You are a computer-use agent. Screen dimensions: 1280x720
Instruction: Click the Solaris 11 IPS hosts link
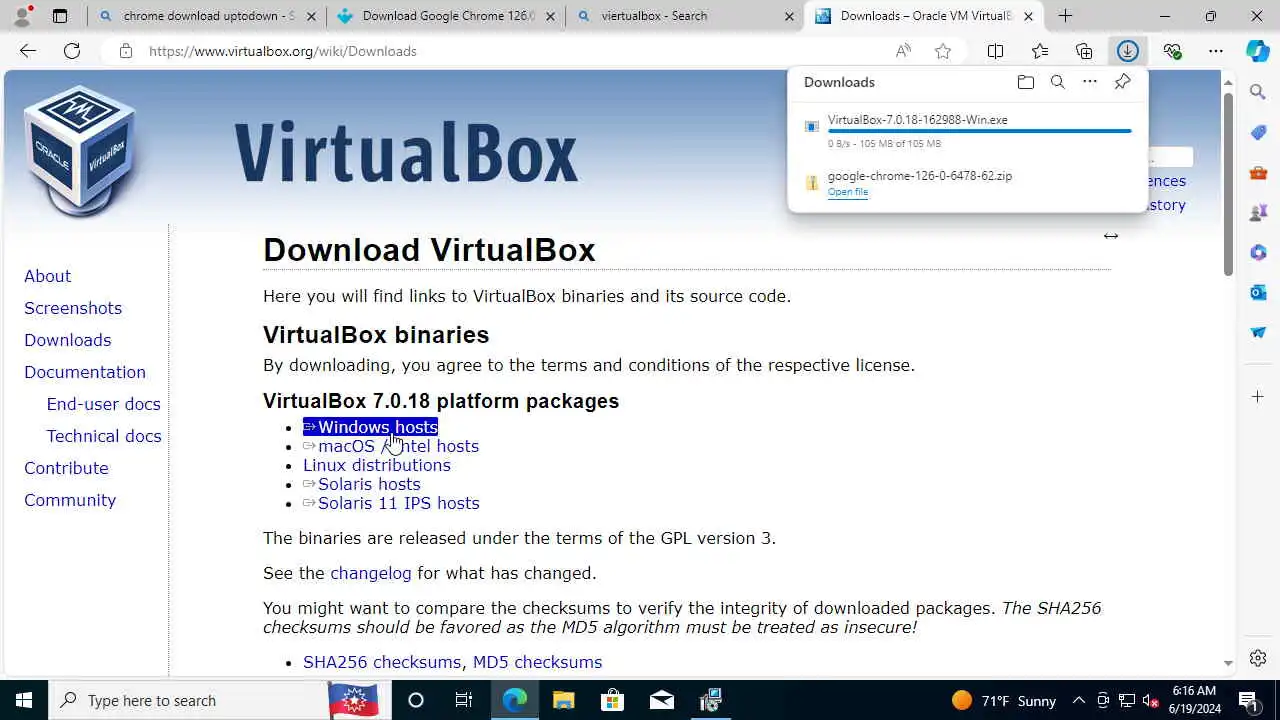[x=391, y=503]
